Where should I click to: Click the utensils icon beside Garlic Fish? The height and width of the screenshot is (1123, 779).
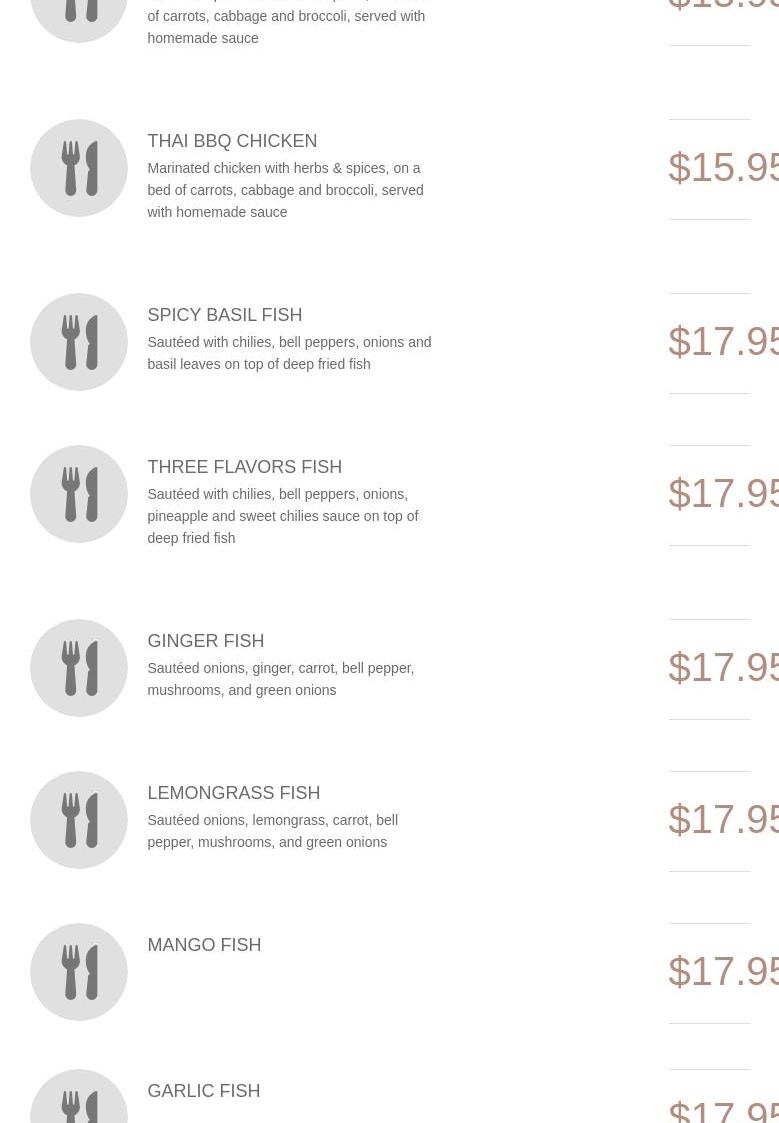pos(79,1100)
